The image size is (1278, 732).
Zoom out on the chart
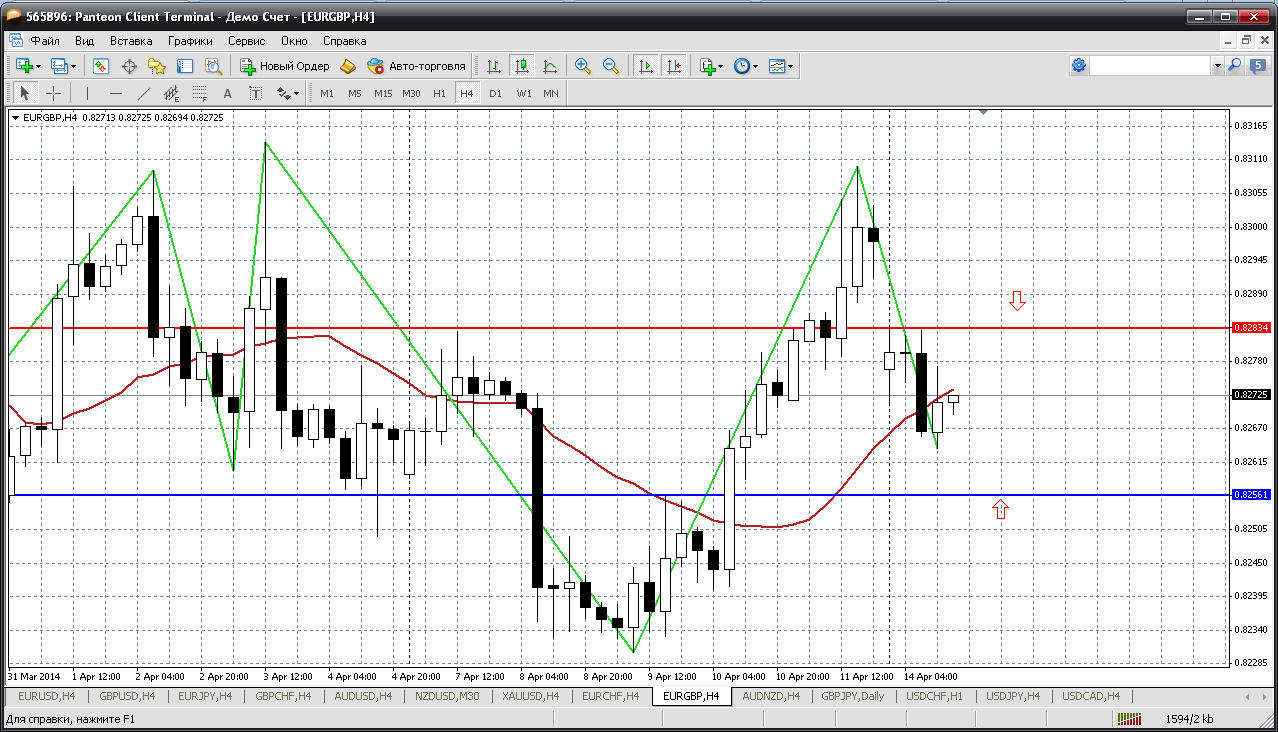(611, 66)
